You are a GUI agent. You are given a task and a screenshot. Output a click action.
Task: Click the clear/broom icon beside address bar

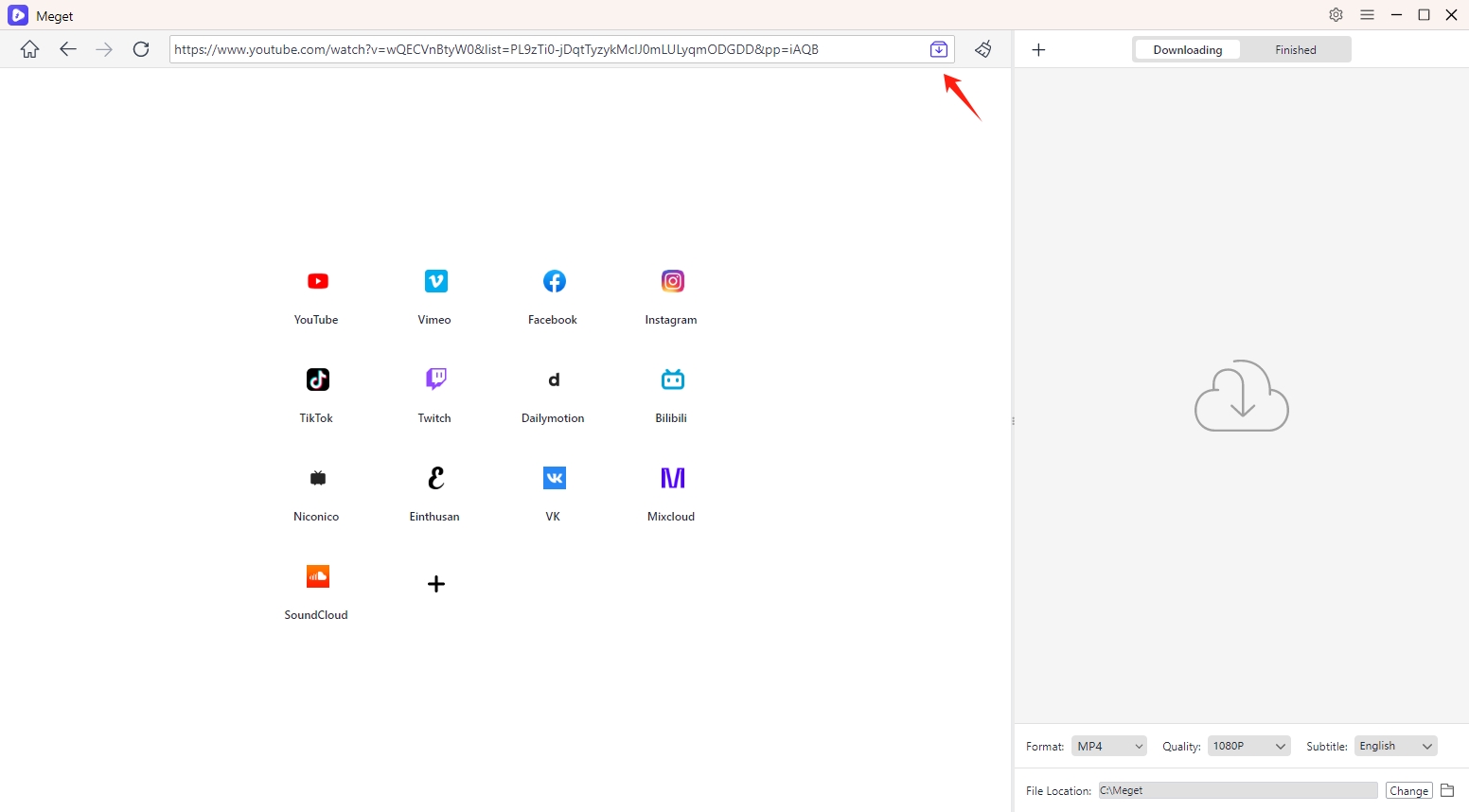point(983,49)
